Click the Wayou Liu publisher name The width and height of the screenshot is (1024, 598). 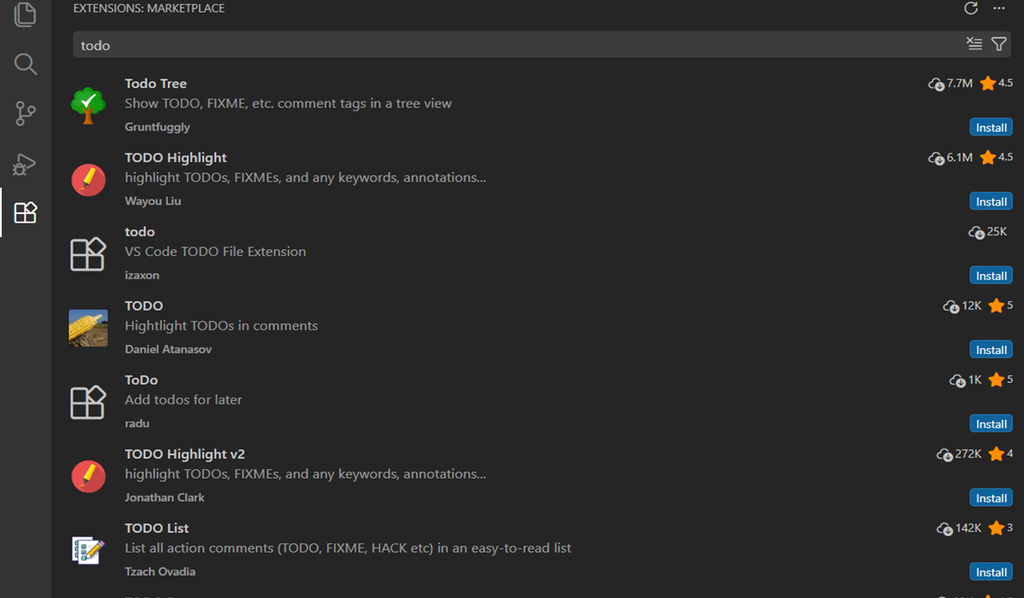click(153, 201)
